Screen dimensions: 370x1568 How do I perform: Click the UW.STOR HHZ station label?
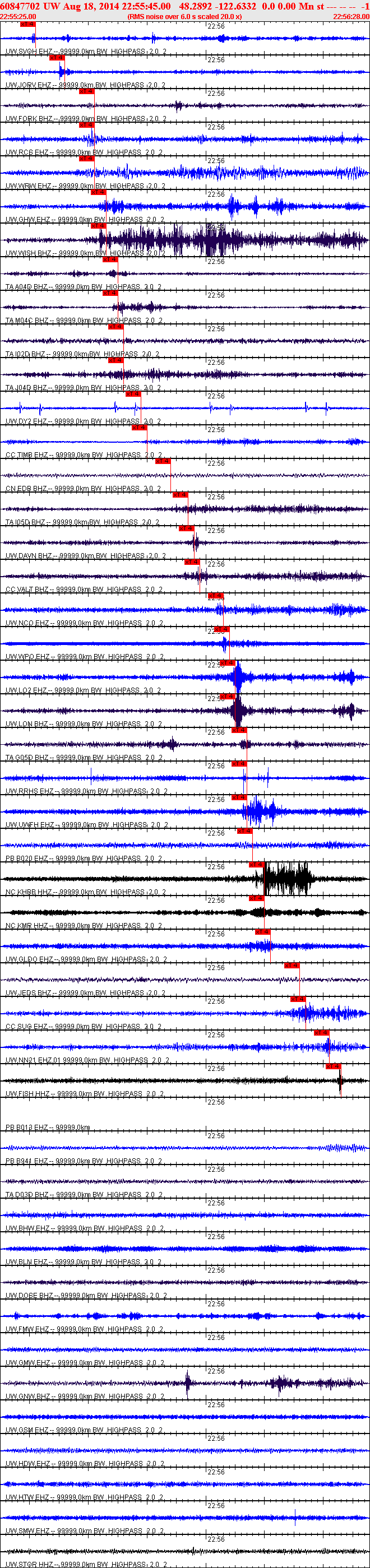pos(86,1564)
